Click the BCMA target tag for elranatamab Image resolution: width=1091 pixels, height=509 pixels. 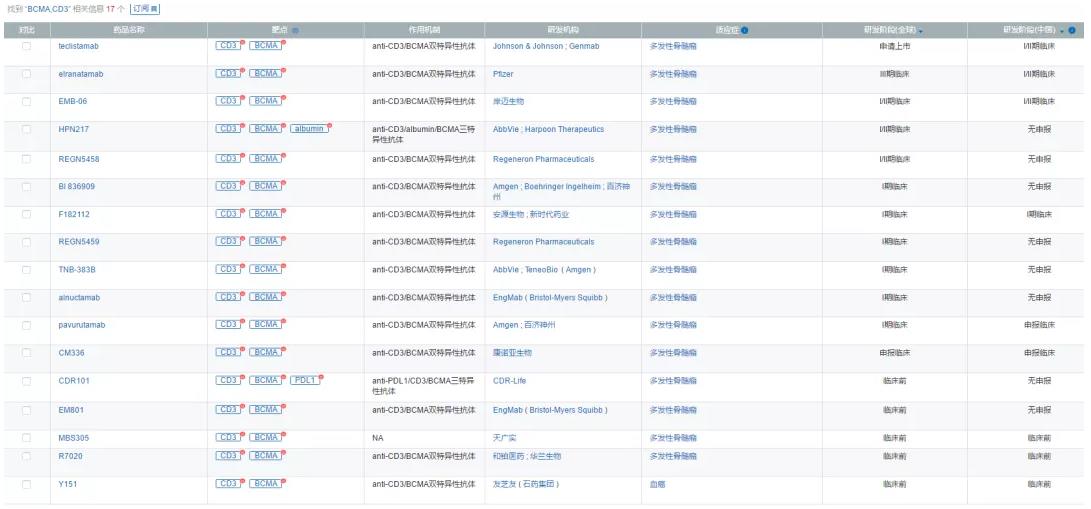(265, 73)
